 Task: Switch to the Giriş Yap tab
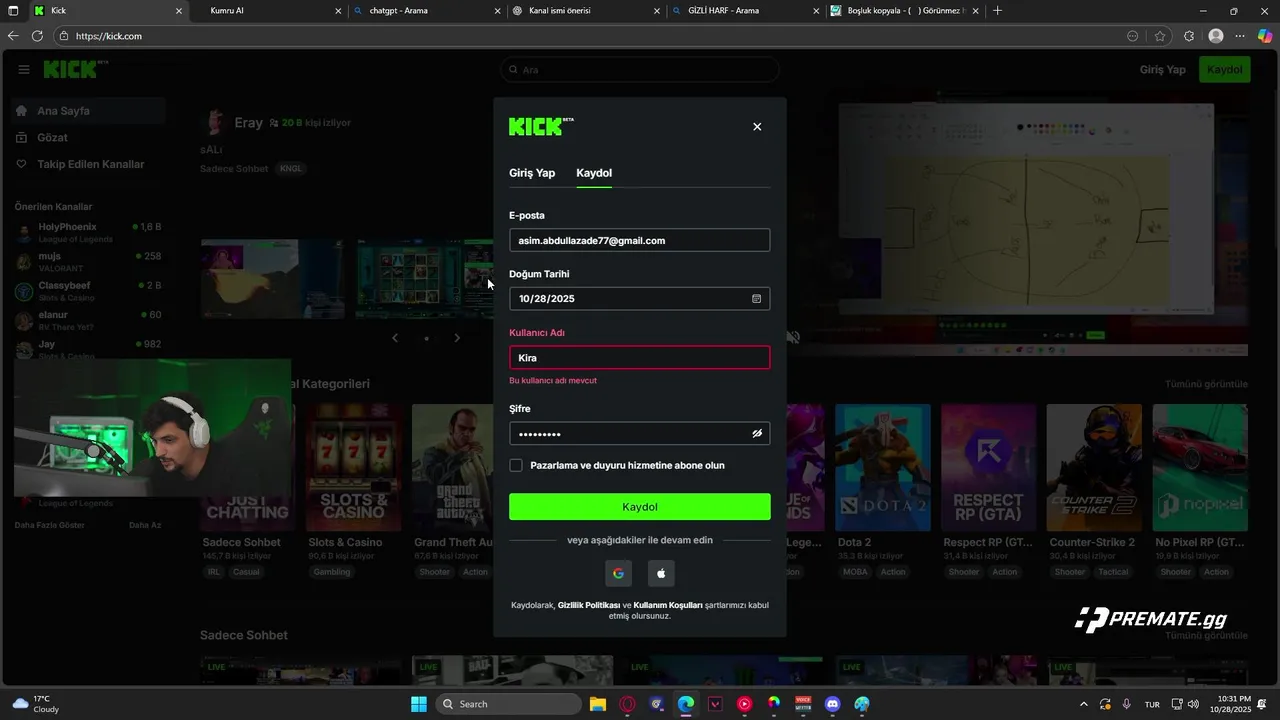(532, 173)
